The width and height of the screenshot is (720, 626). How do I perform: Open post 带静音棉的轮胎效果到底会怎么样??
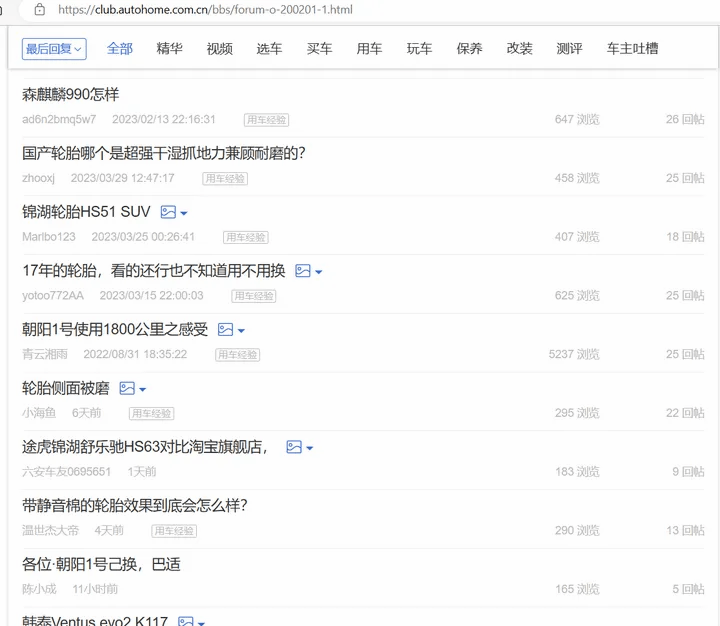point(134,505)
